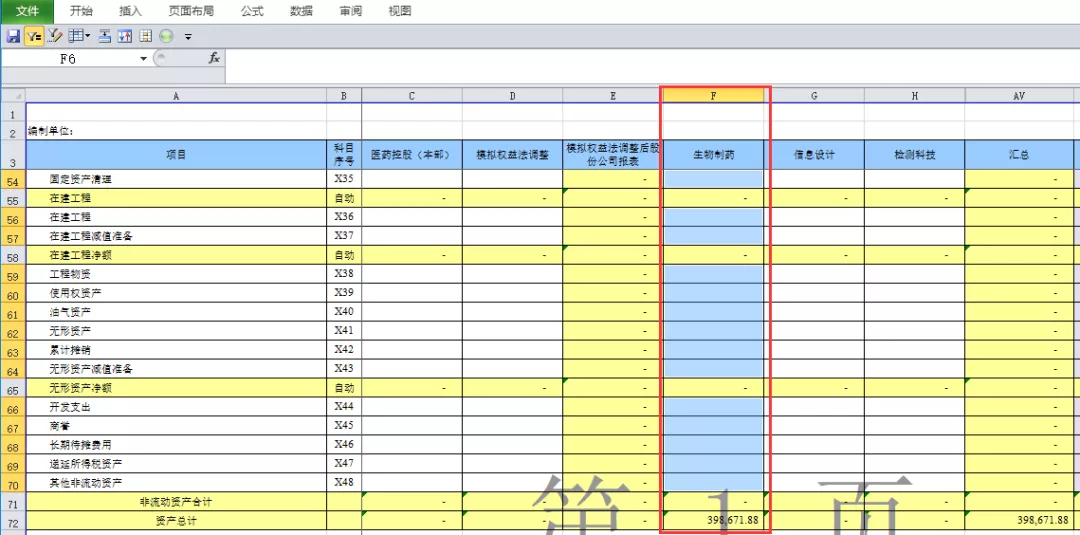The height and width of the screenshot is (535, 1080).
Task: Select column G header
Action: pyautogui.click(x=813, y=96)
